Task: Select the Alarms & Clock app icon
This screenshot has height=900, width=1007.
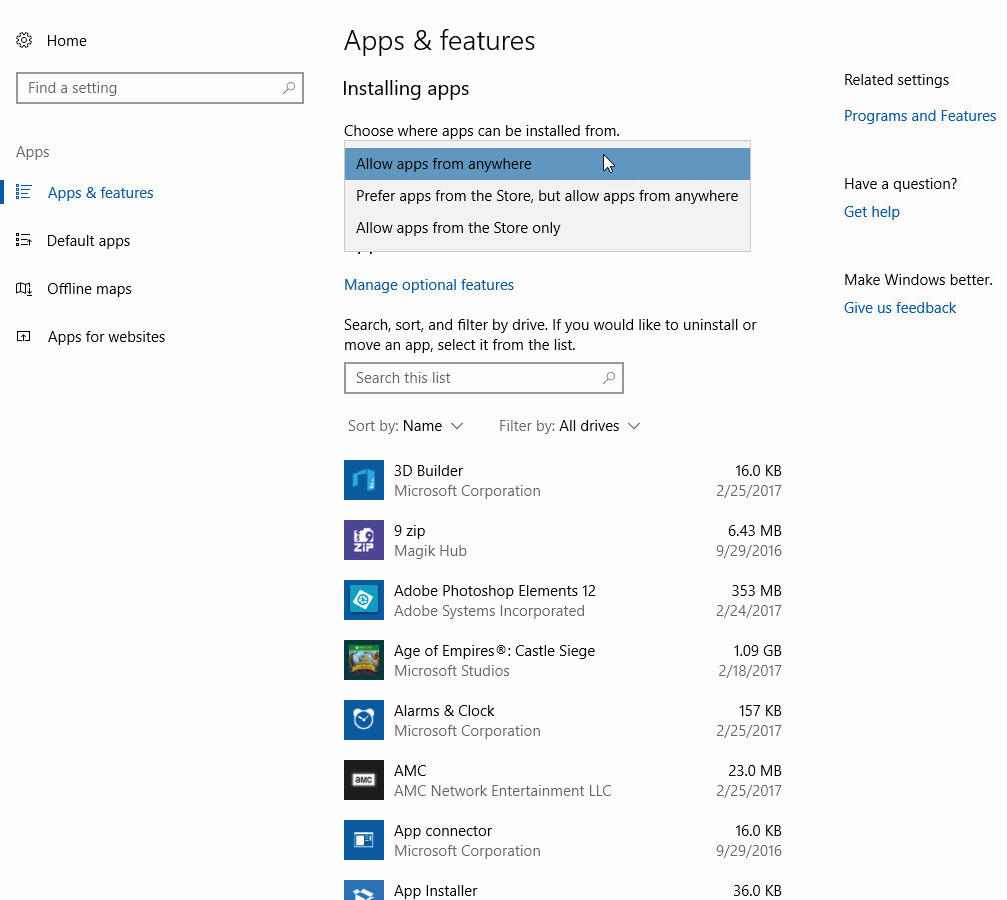Action: pyautogui.click(x=363, y=719)
